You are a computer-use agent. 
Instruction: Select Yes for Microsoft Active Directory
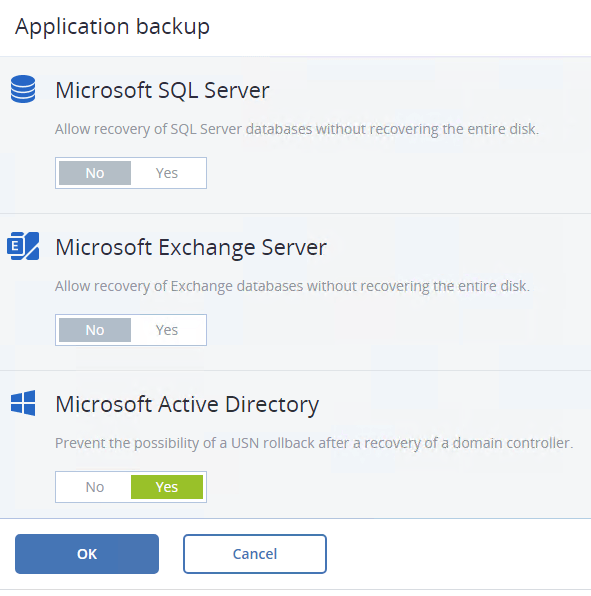pyautogui.click(x=167, y=487)
